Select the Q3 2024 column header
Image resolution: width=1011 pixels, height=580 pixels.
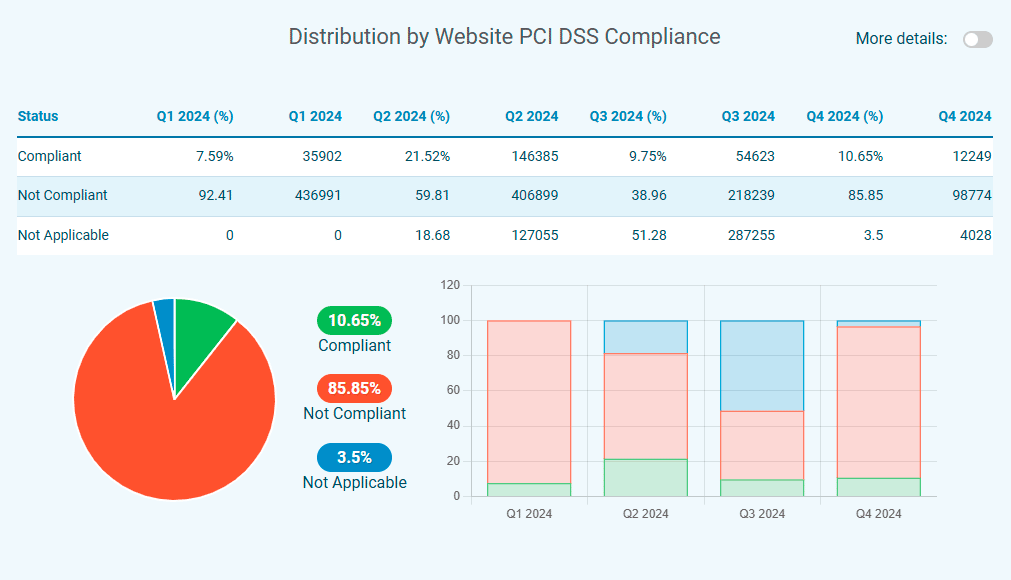click(x=748, y=116)
